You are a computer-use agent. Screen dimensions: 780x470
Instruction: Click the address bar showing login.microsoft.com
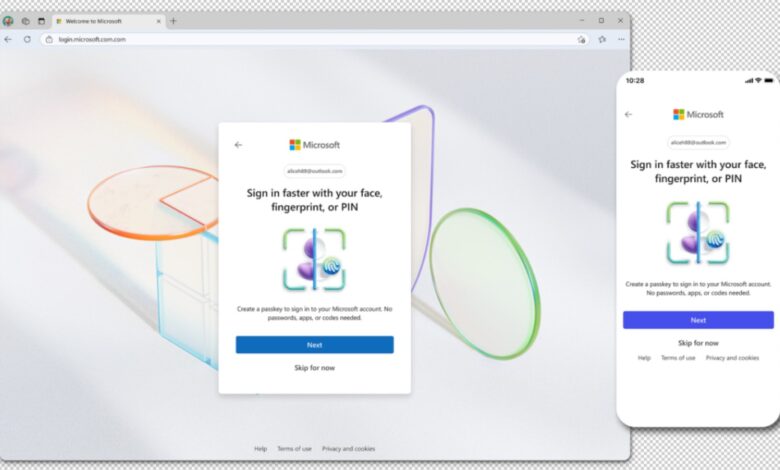click(300, 39)
